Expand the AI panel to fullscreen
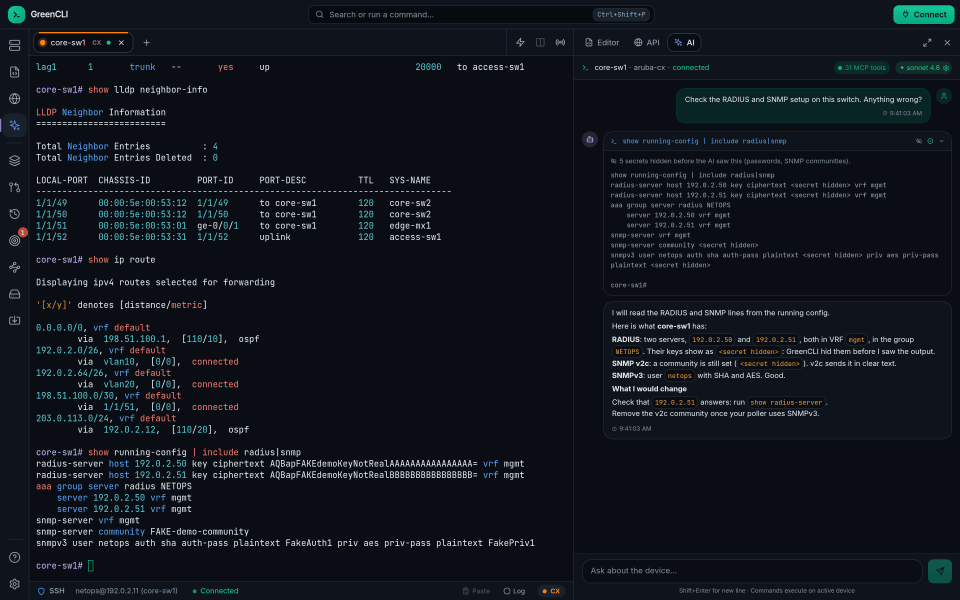 click(927, 43)
